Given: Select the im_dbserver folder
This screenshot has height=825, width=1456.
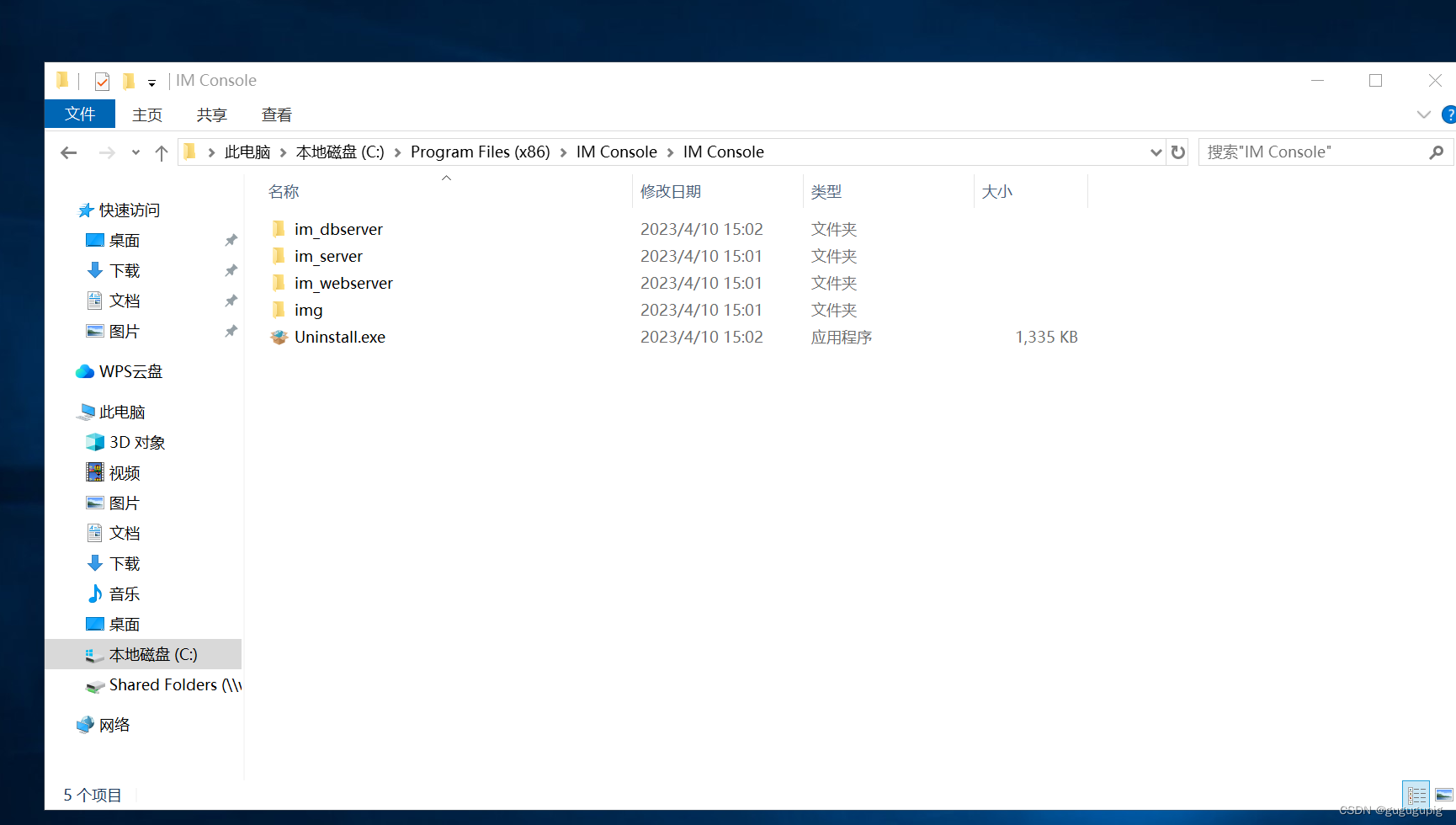Looking at the screenshot, I should click(338, 229).
